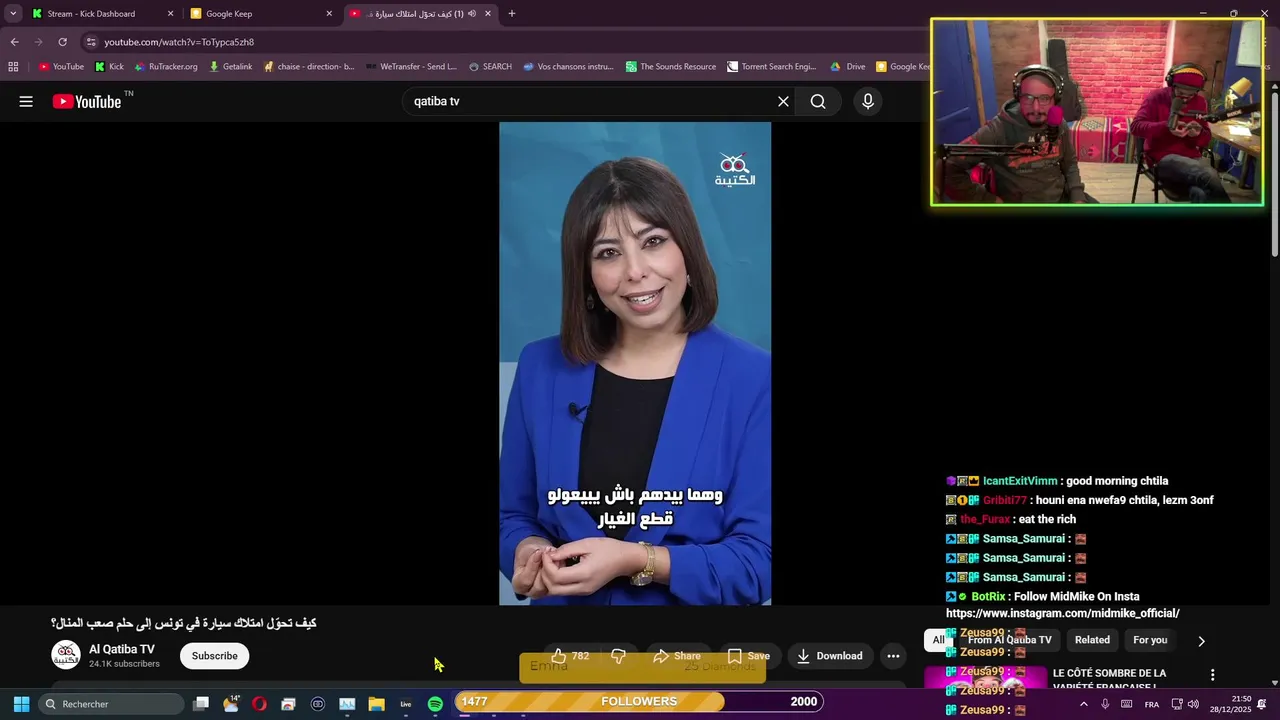Select the Related filter chip
1280x720 pixels.
[x=1092, y=640]
